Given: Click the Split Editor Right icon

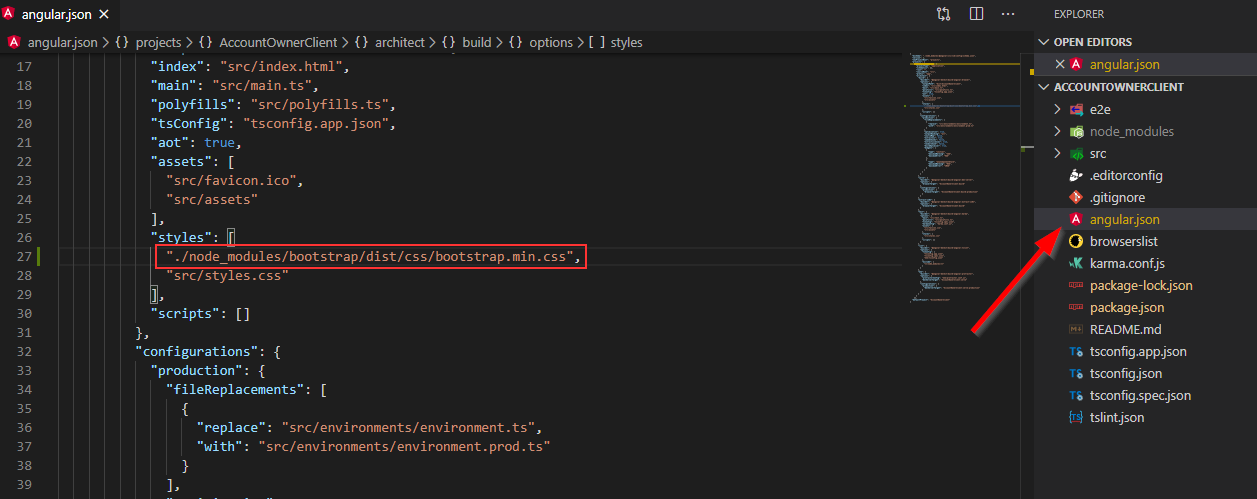Looking at the screenshot, I should click(x=976, y=15).
